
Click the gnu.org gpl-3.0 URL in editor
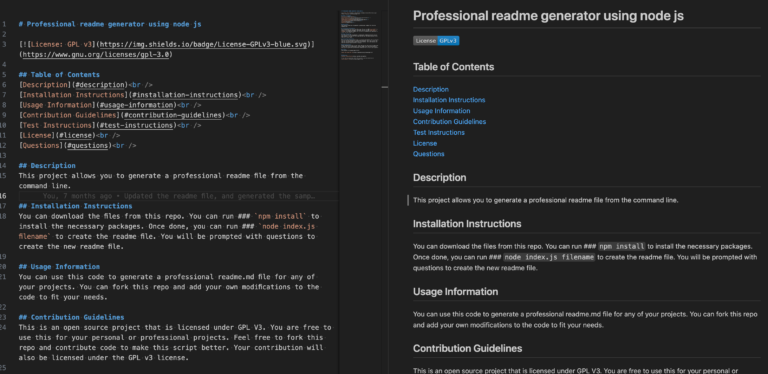pos(96,54)
